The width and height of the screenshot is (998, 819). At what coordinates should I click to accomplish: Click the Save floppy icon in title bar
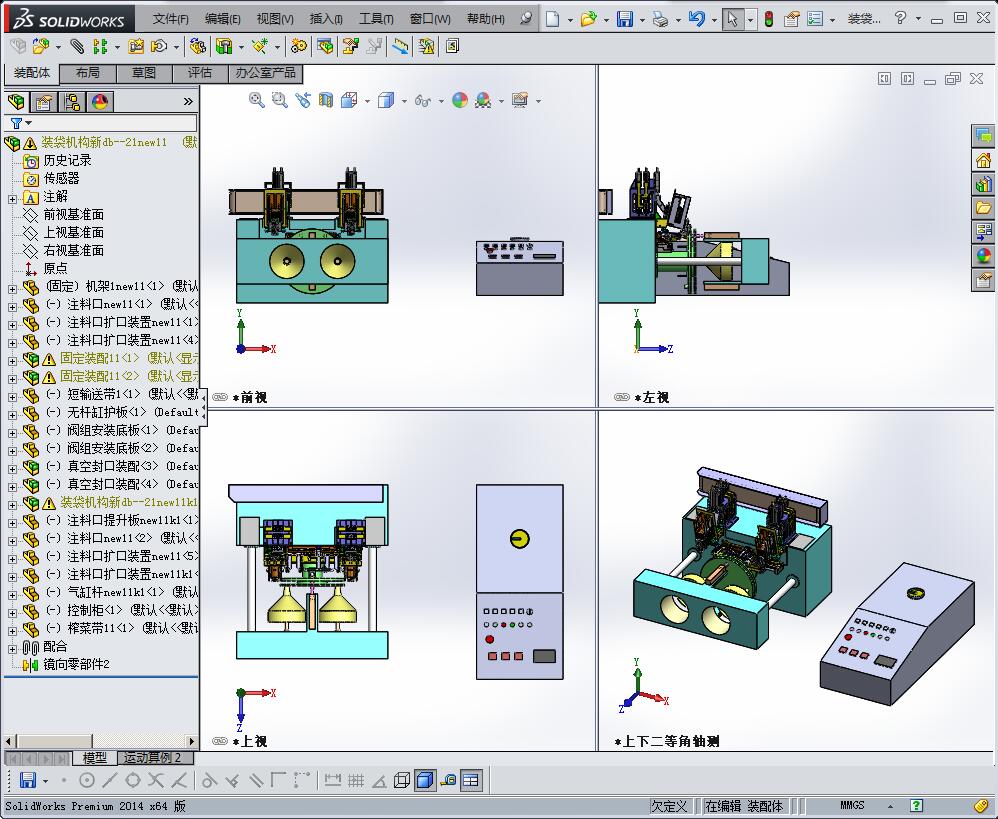pyautogui.click(x=625, y=19)
